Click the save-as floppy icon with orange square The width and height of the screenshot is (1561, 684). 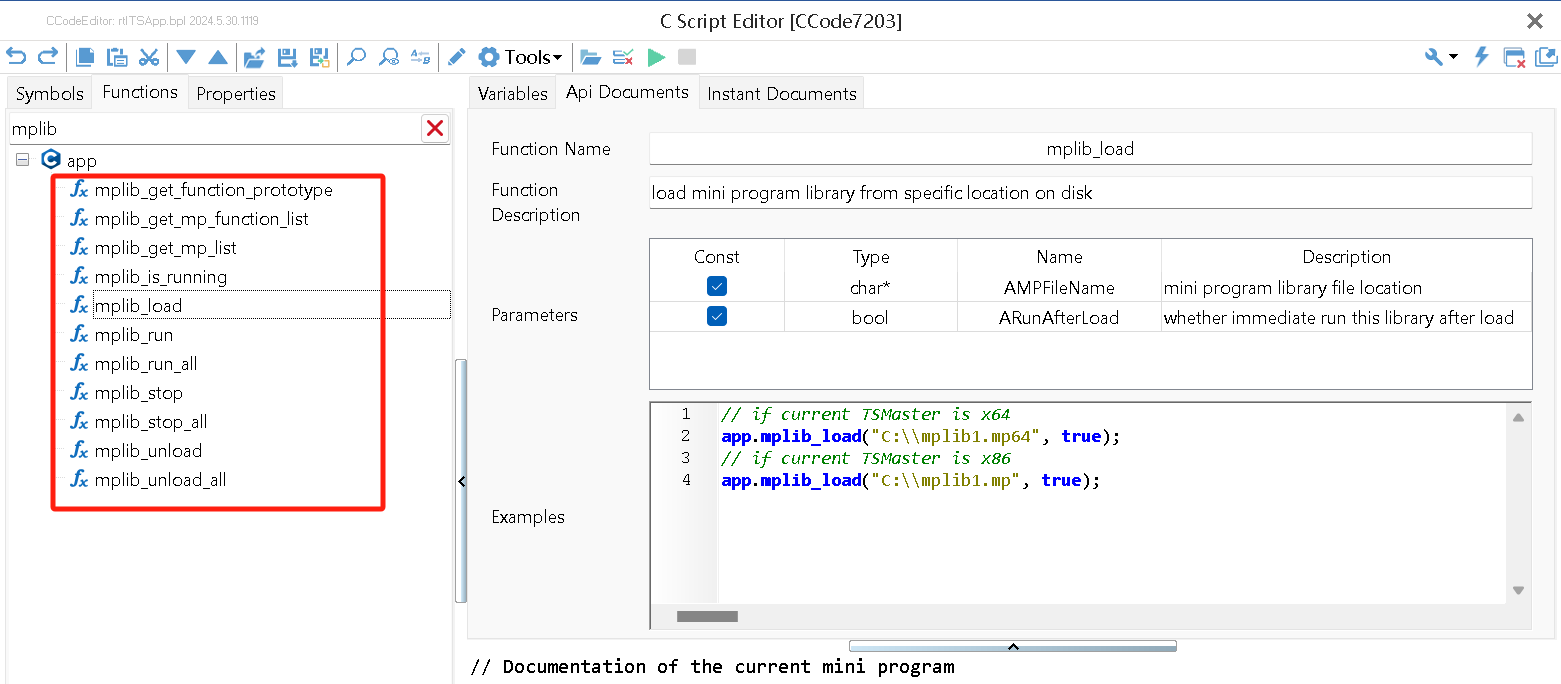(319, 57)
